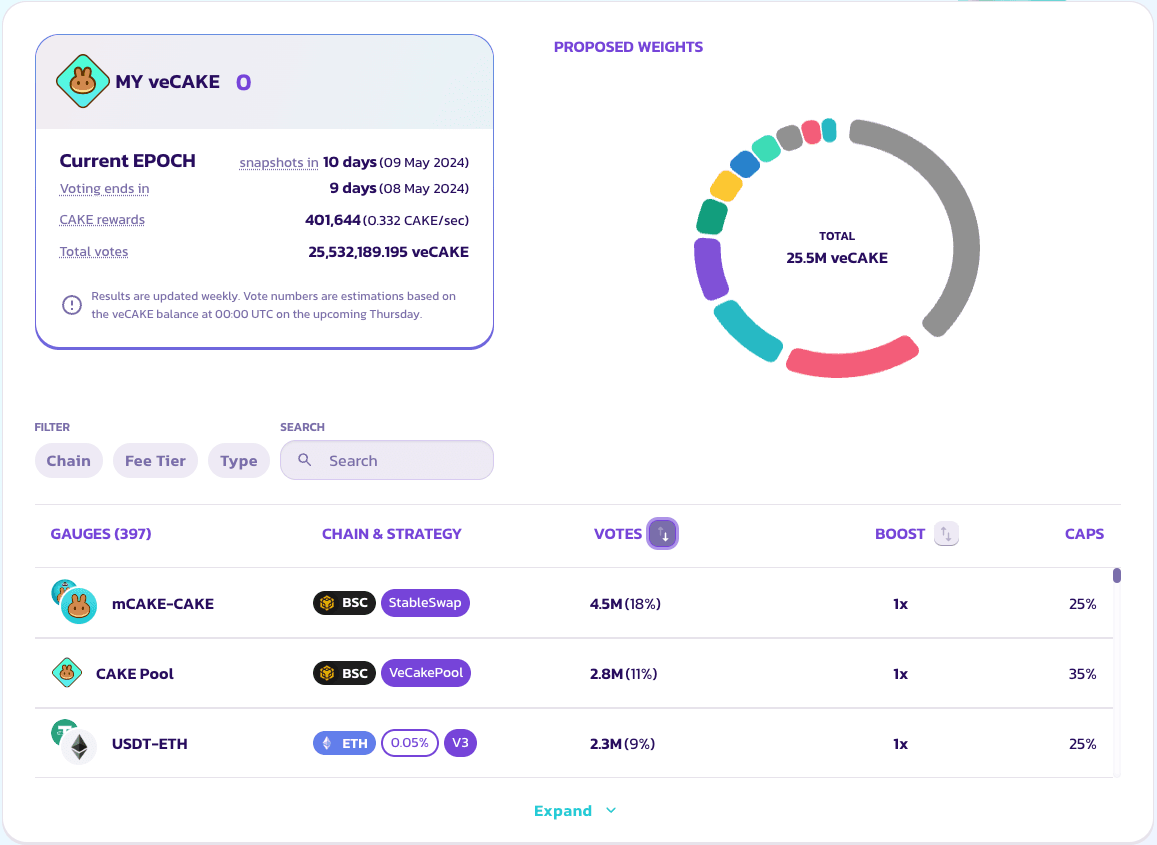
Task: Click the Gauges (397) column header
Action: coord(101,534)
